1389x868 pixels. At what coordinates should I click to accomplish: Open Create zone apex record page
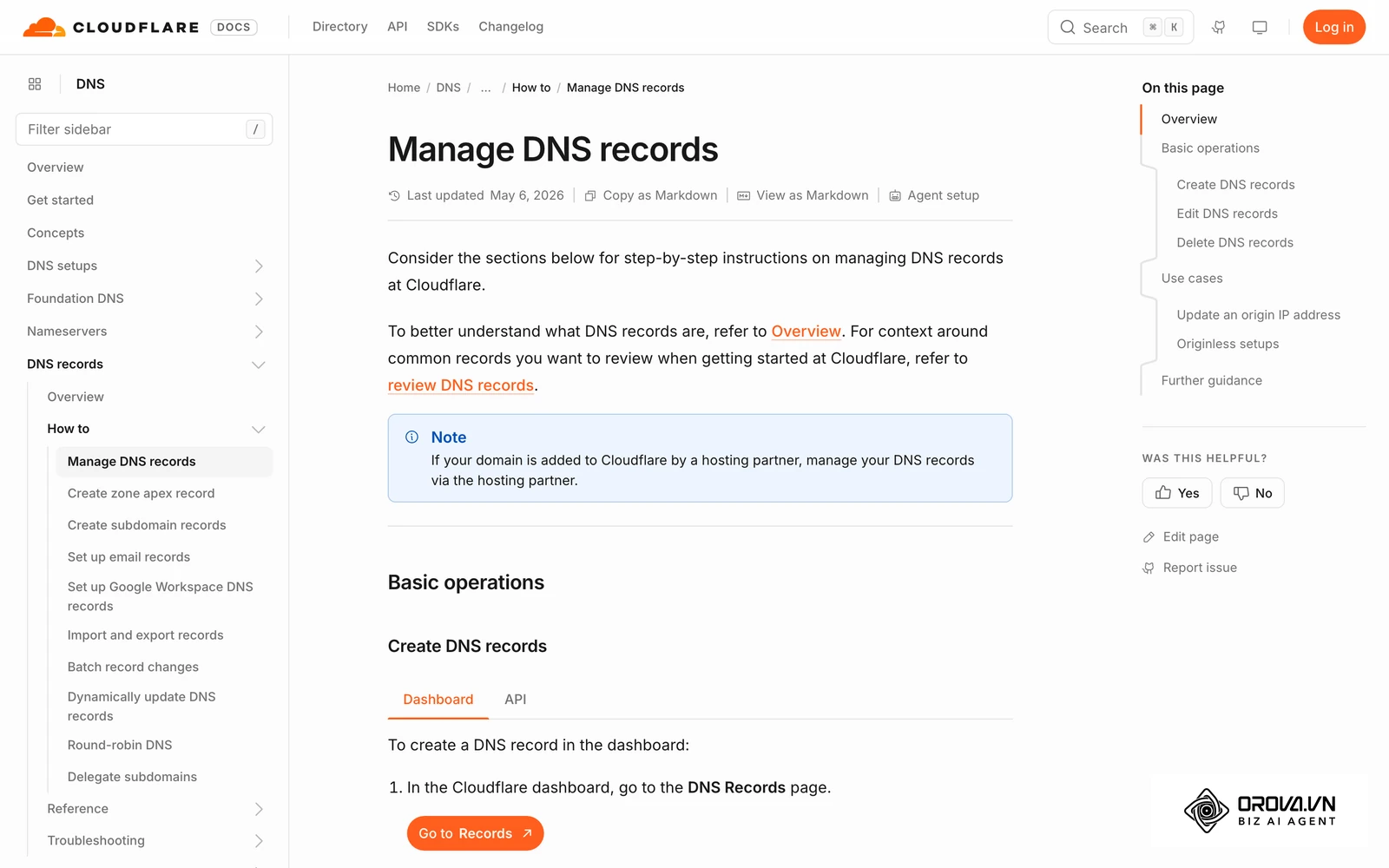pyautogui.click(x=142, y=494)
